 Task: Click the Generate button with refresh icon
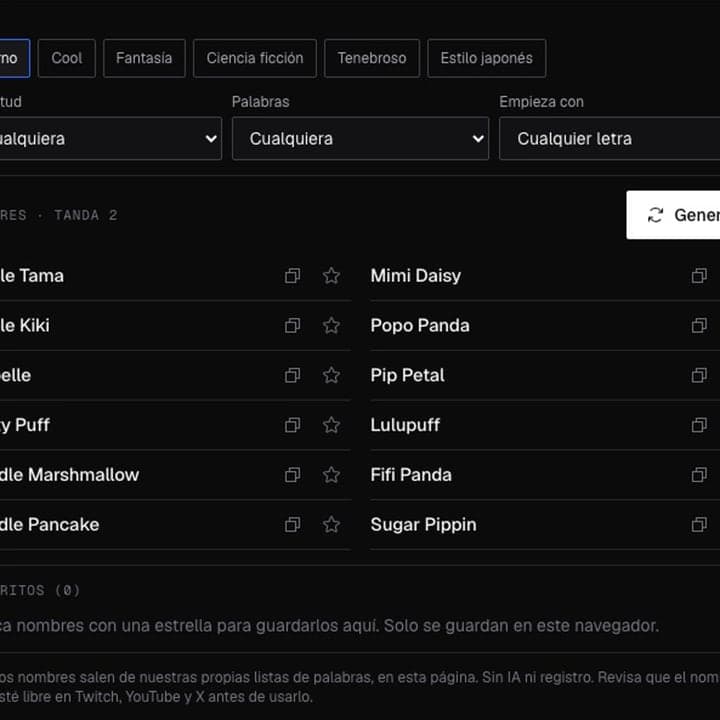point(673,215)
